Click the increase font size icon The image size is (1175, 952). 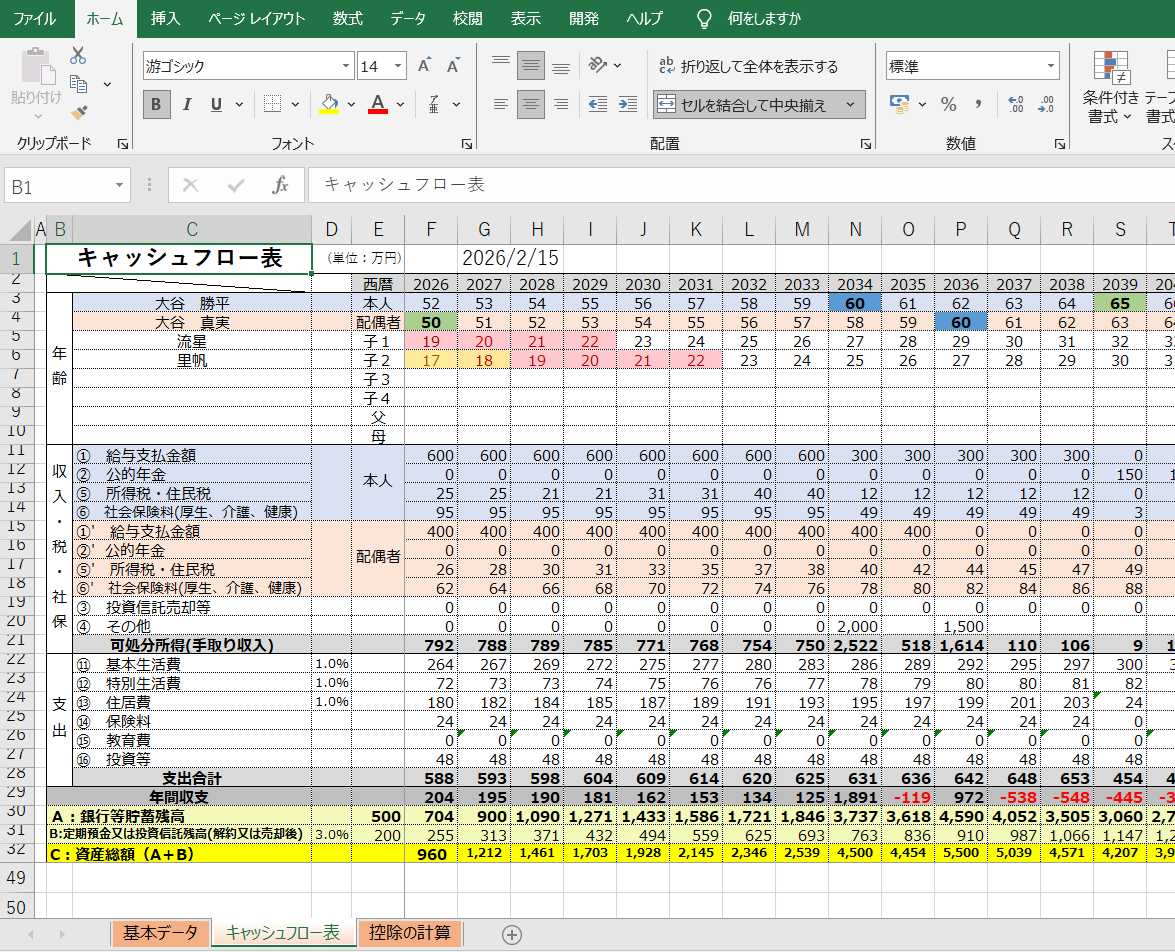(x=424, y=66)
